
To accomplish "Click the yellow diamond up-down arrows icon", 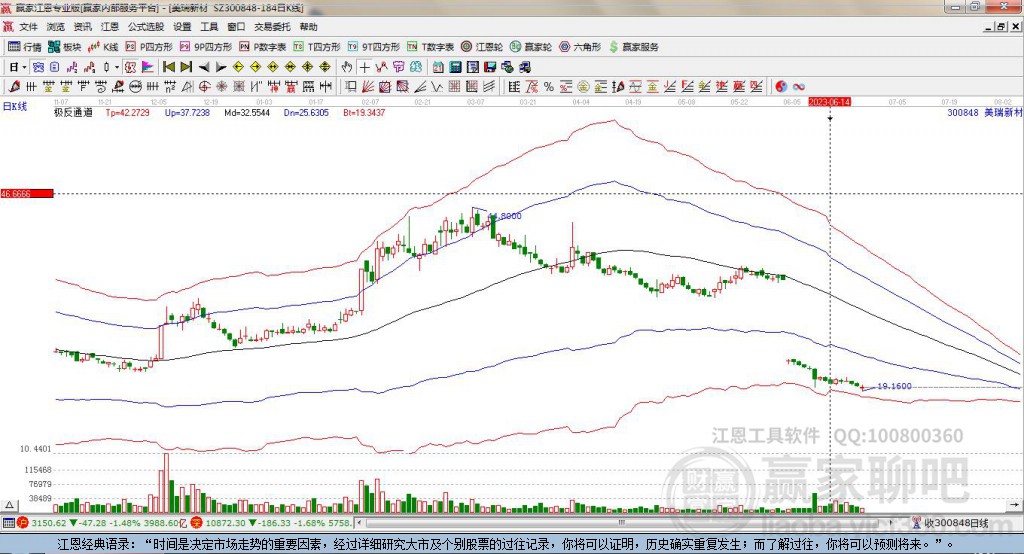I will tap(325, 67).
